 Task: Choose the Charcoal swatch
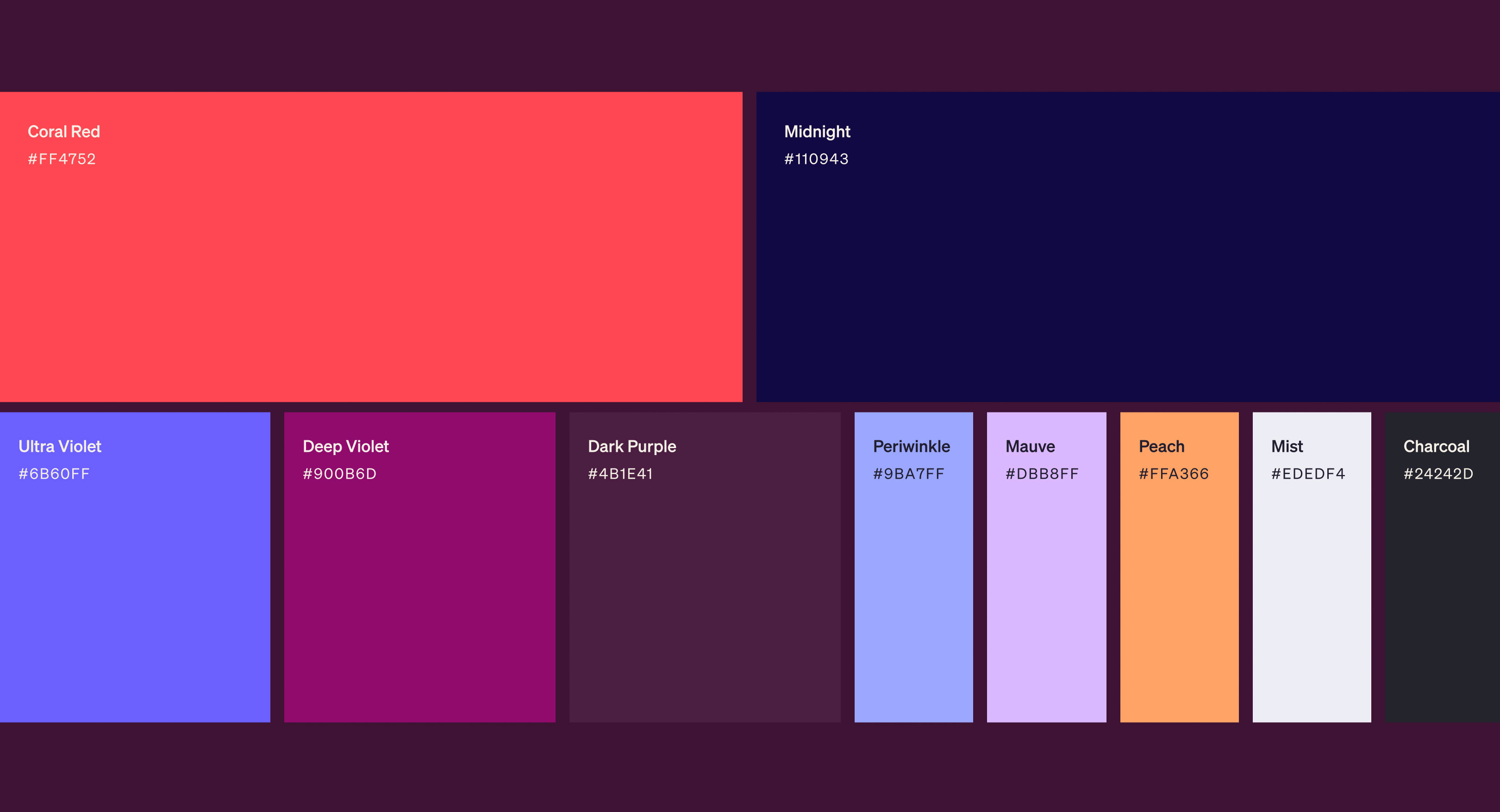pyautogui.click(x=1442, y=568)
